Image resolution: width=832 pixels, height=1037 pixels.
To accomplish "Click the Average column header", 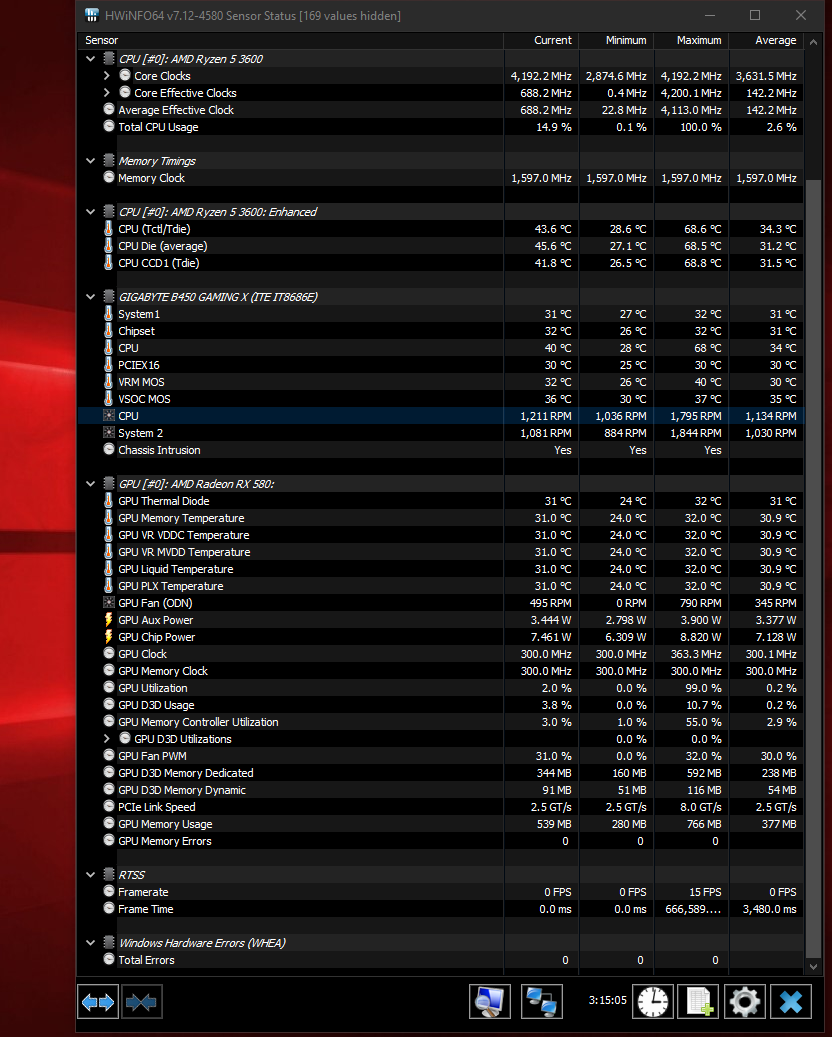I will pos(767,40).
